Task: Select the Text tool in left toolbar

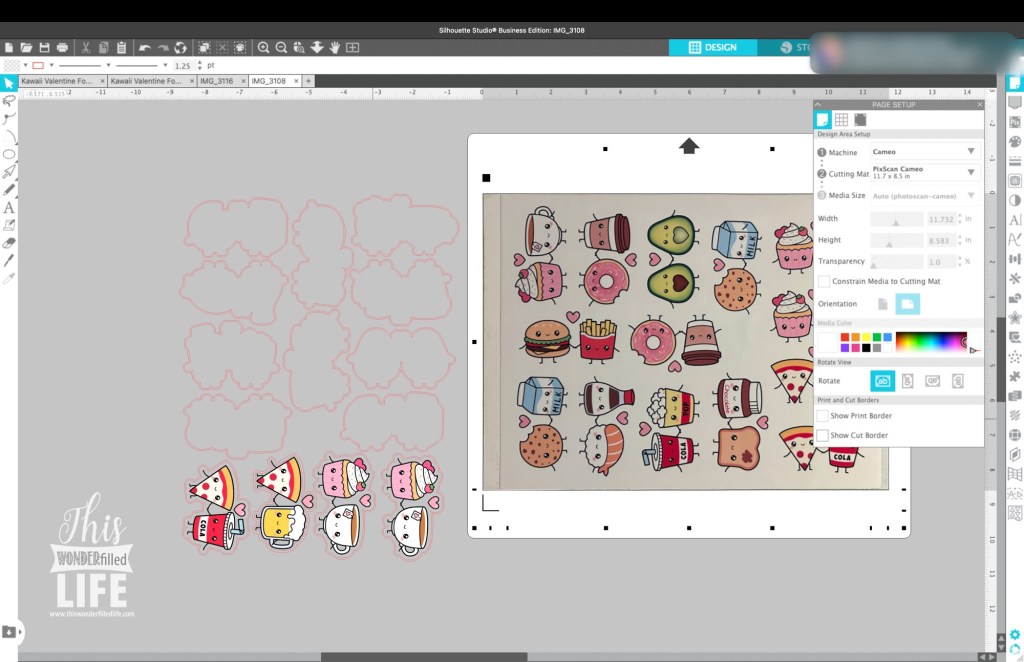Action: [9, 207]
